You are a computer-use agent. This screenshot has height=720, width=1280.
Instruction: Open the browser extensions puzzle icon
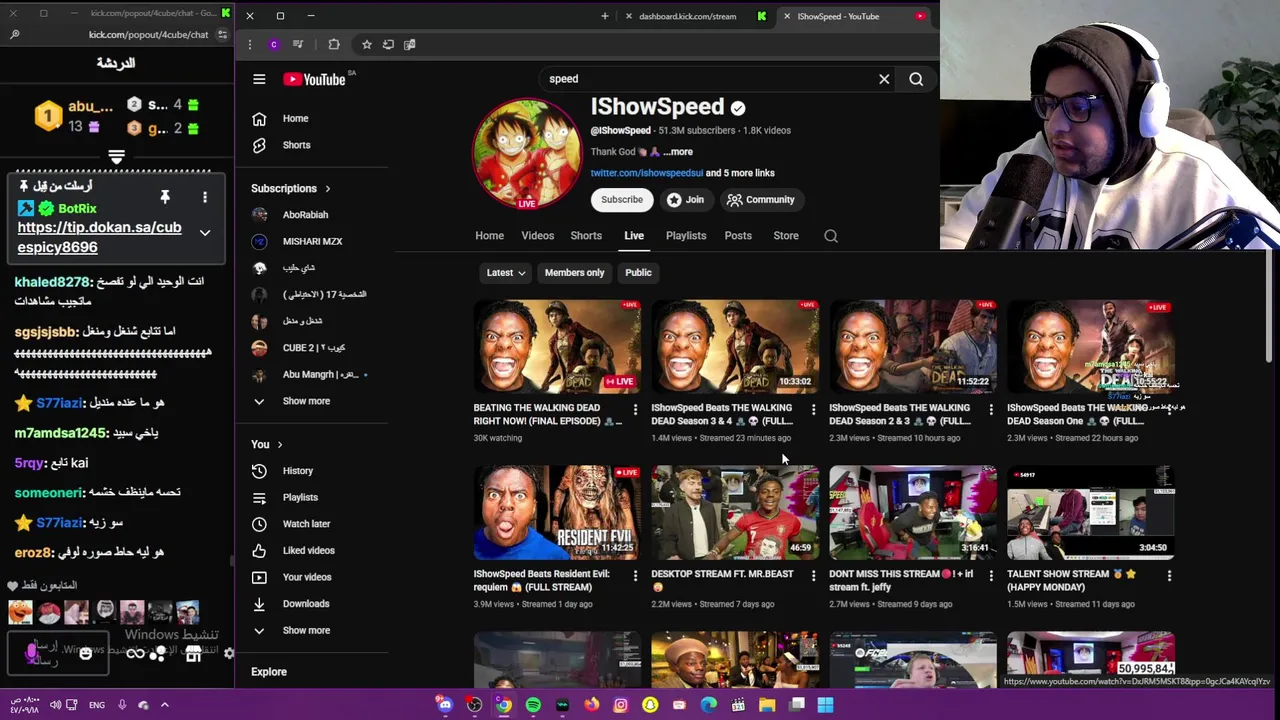coord(334,44)
